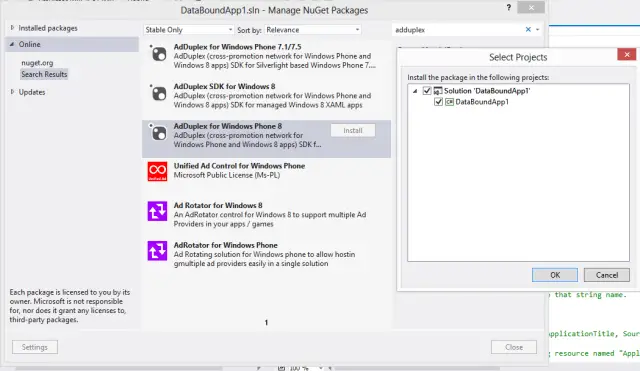Select Search Results in the Online list
Viewport: 640px width, 371px height.
[44, 74]
